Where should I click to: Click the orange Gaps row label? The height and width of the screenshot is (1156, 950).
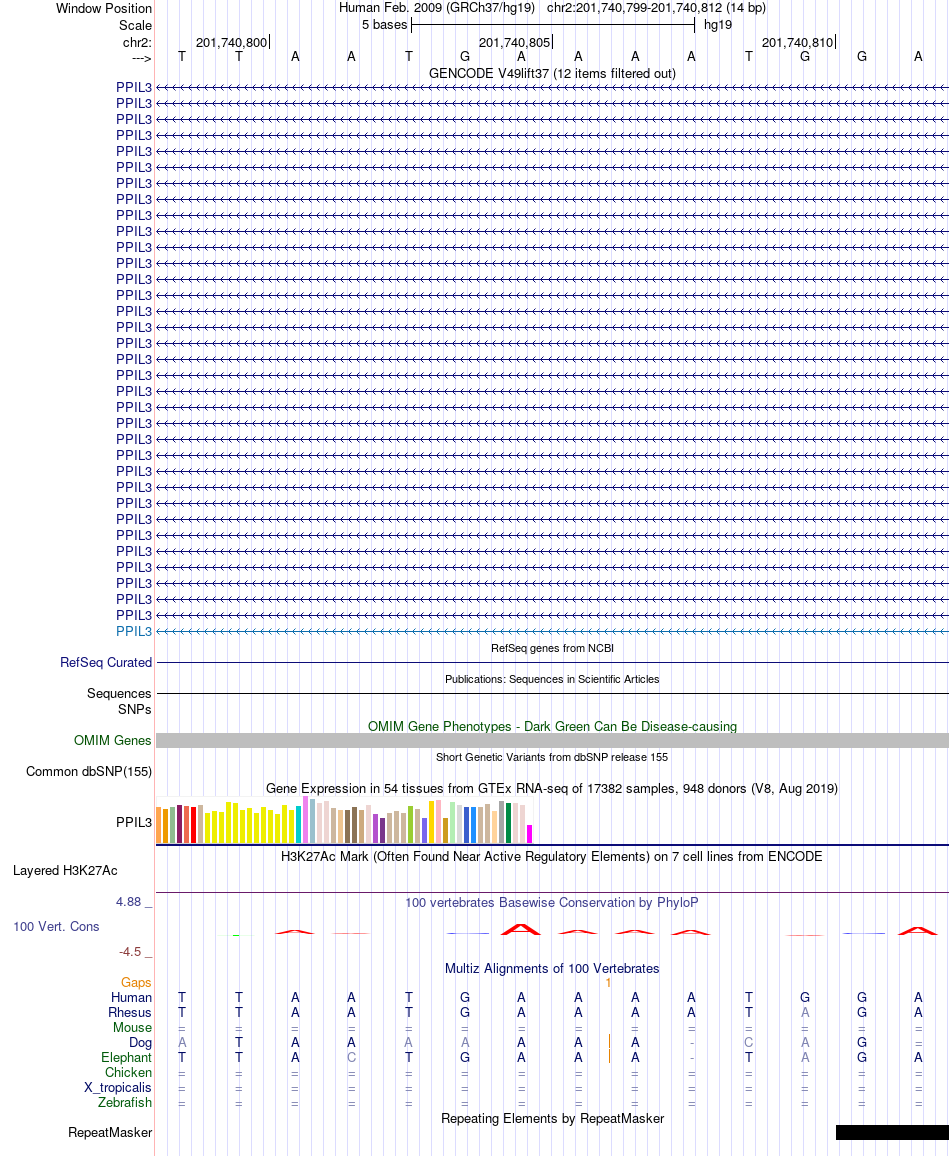pos(136,983)
